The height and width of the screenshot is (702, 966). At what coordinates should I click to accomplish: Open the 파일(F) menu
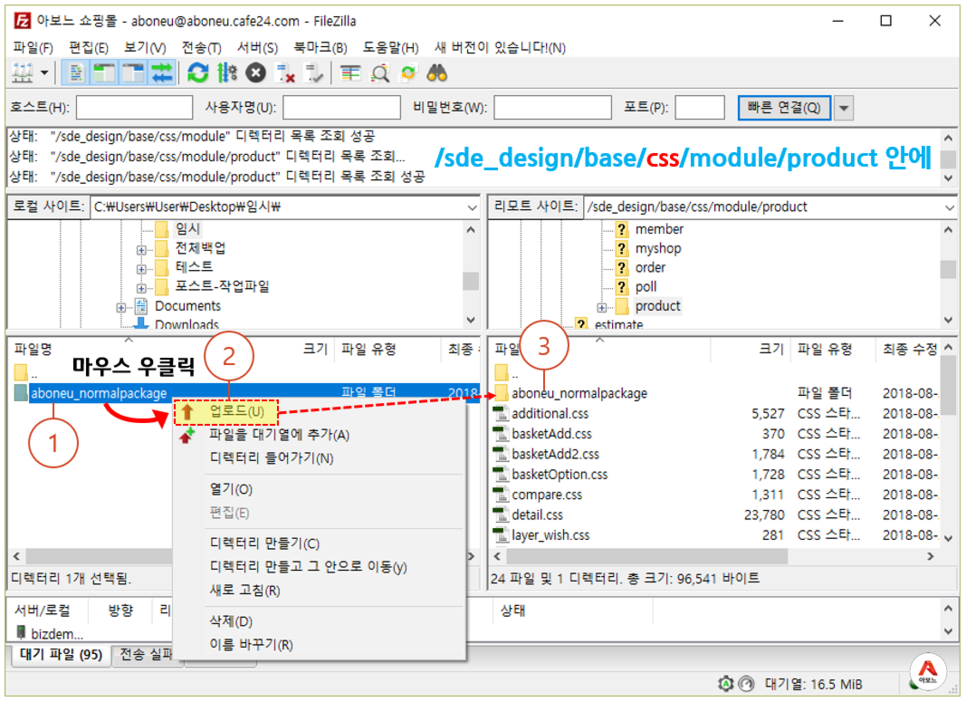33,47
